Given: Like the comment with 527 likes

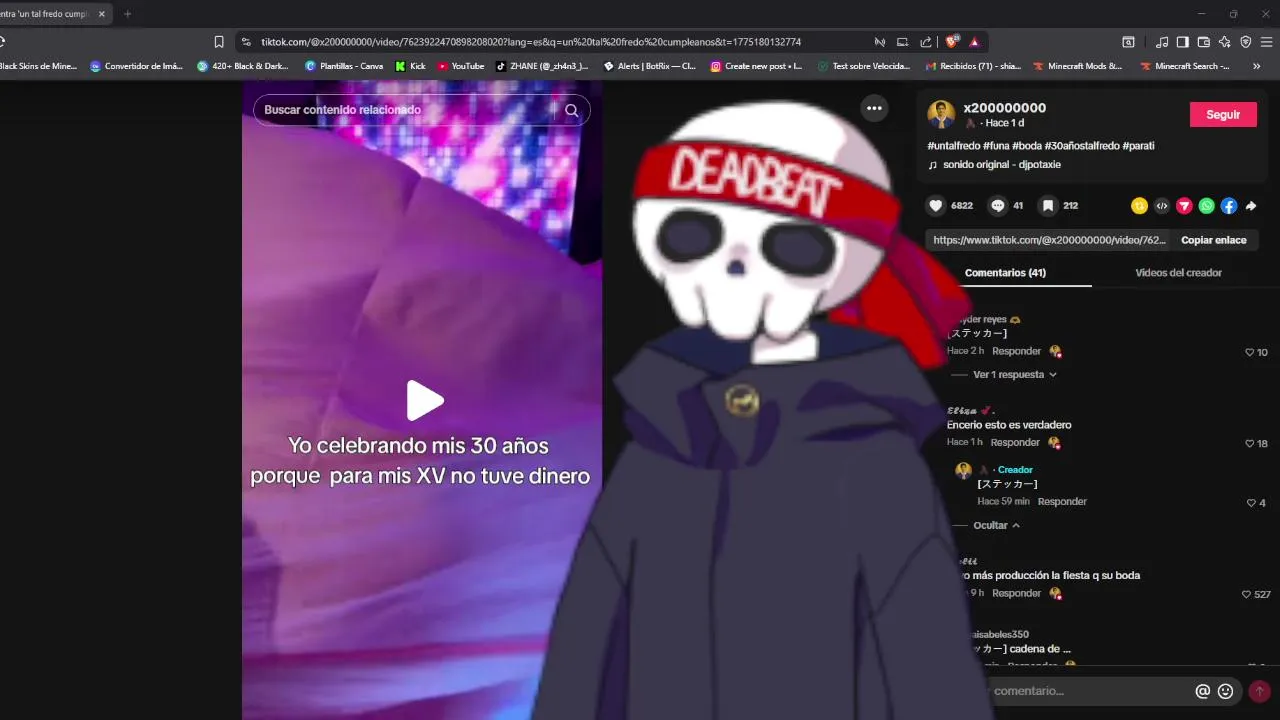Looking at the screenshot, I should click(1246, 595).
